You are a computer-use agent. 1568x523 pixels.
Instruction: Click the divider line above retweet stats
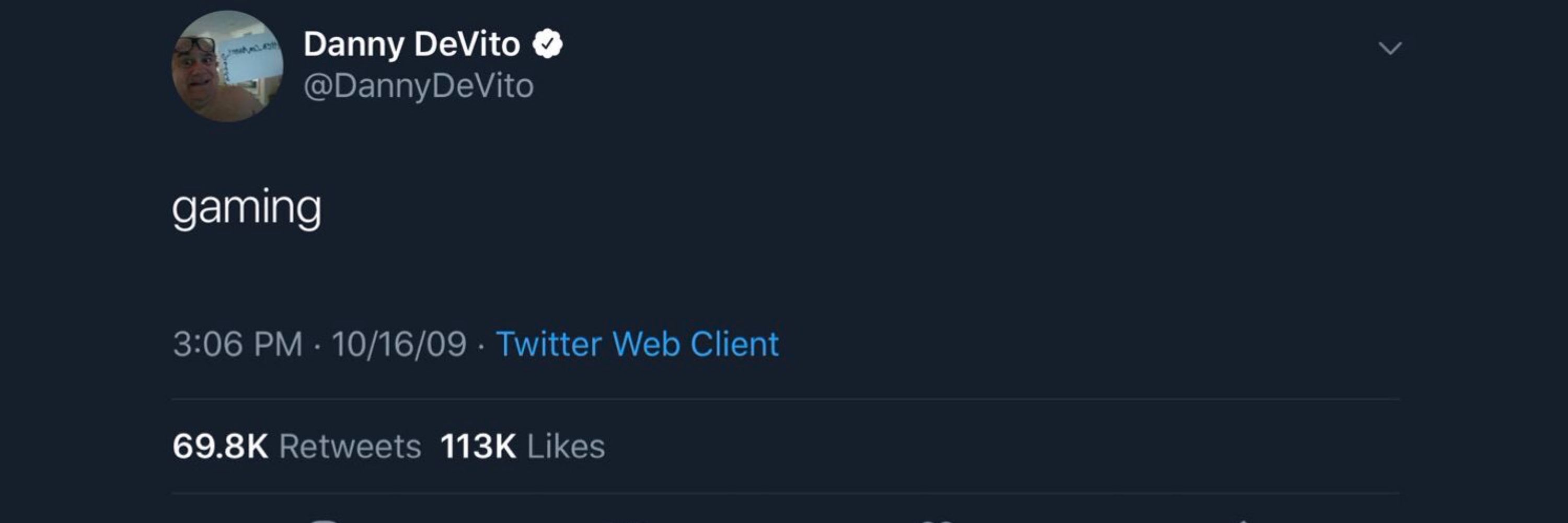[786, 400]
